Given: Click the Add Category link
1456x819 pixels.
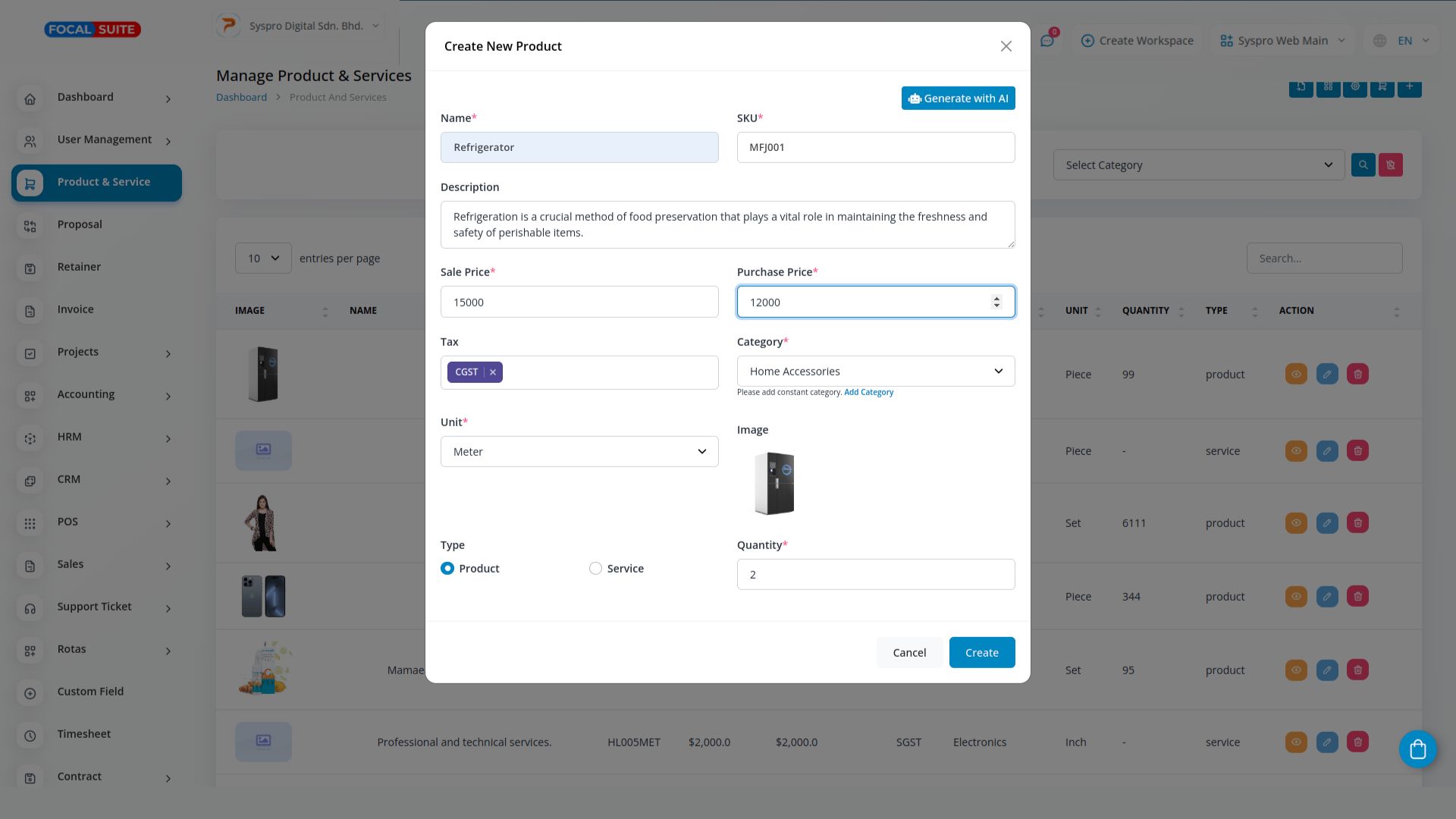Looking at the screenshot, I should click(x=868, y=392).
